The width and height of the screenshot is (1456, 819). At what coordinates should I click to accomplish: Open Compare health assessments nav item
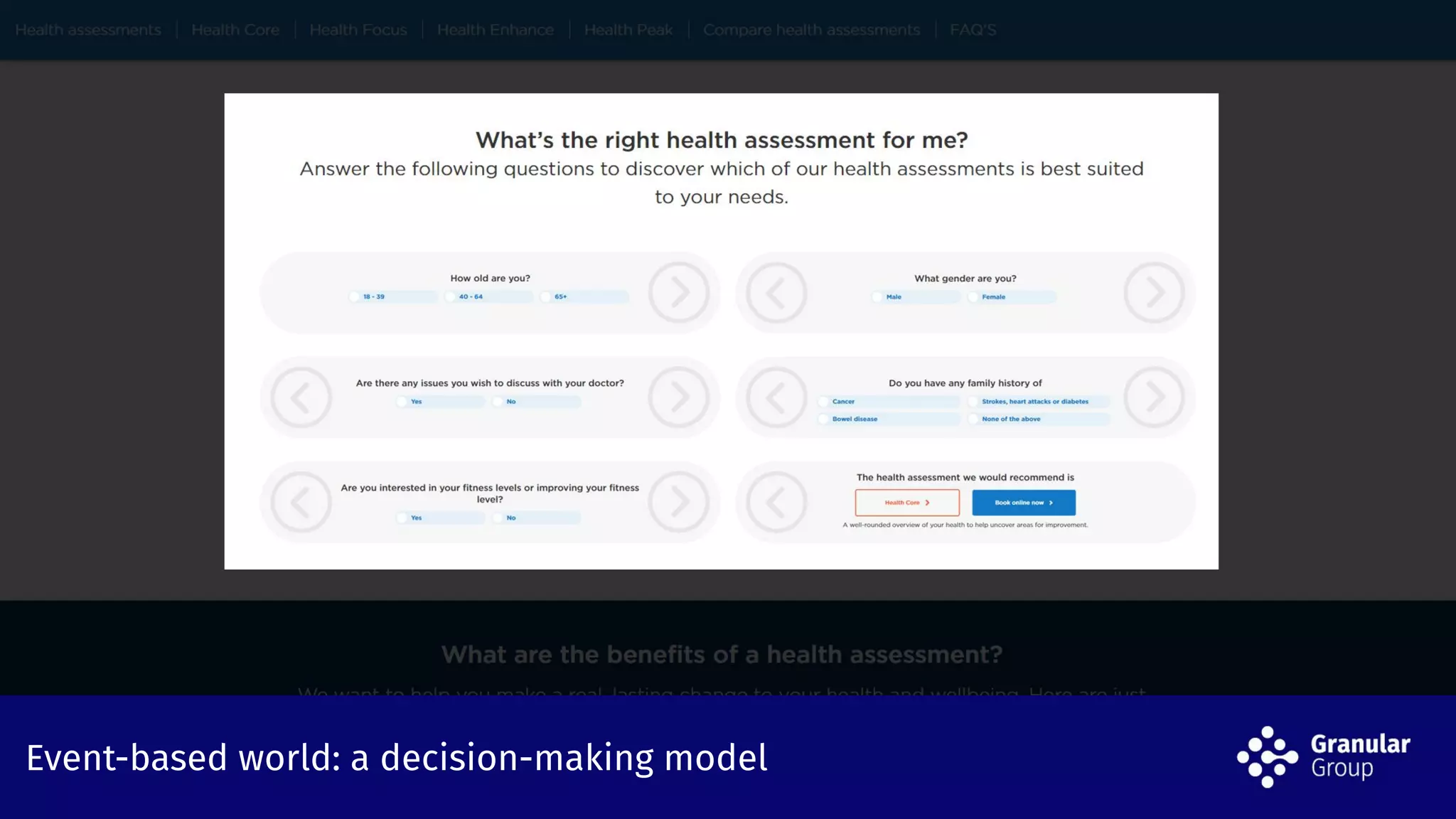(811, 30)
